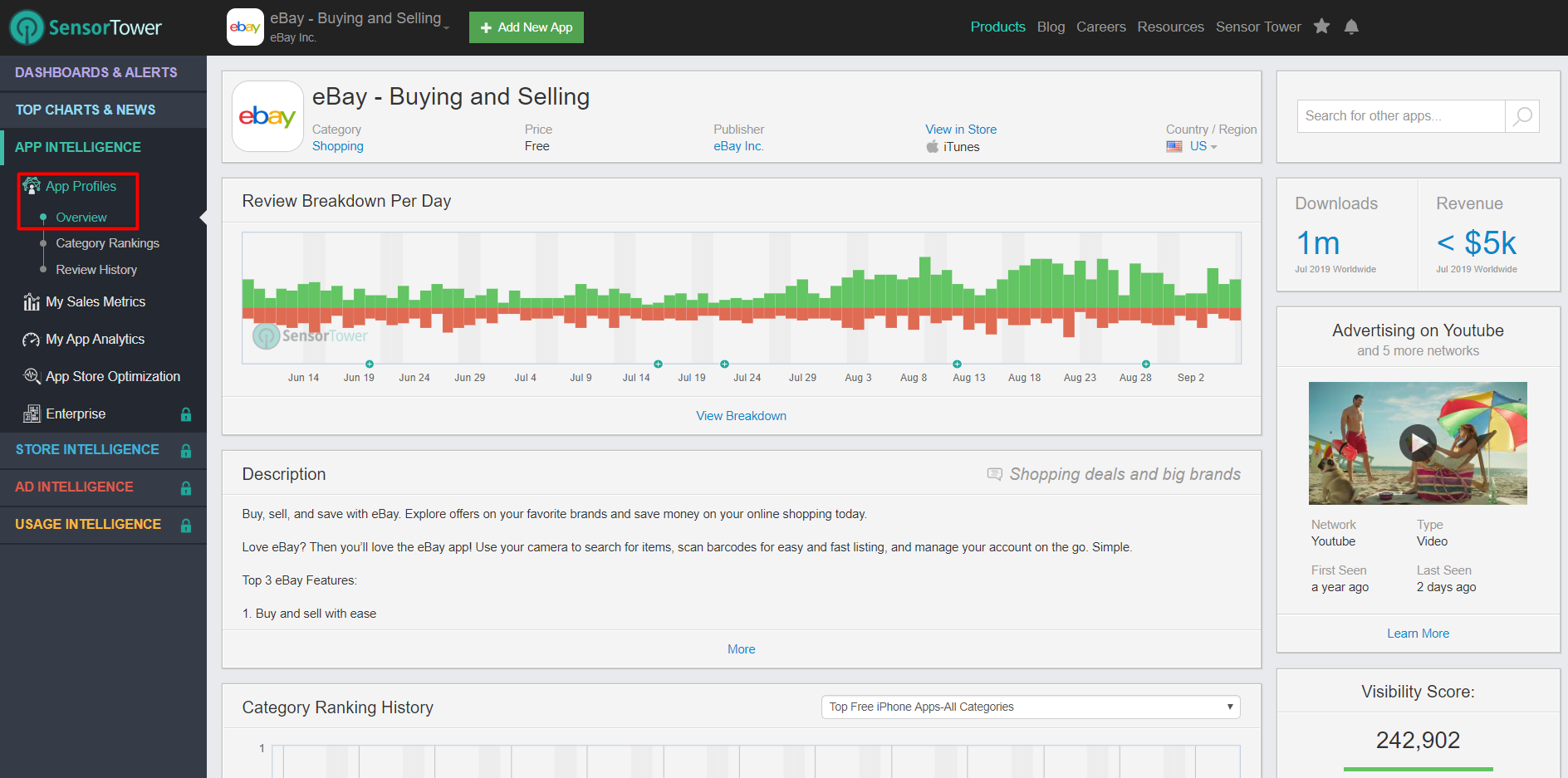
Task: Click the Shopping deals and big brands subtitle
Action: pyautogui.click(x=1125, y=474)
